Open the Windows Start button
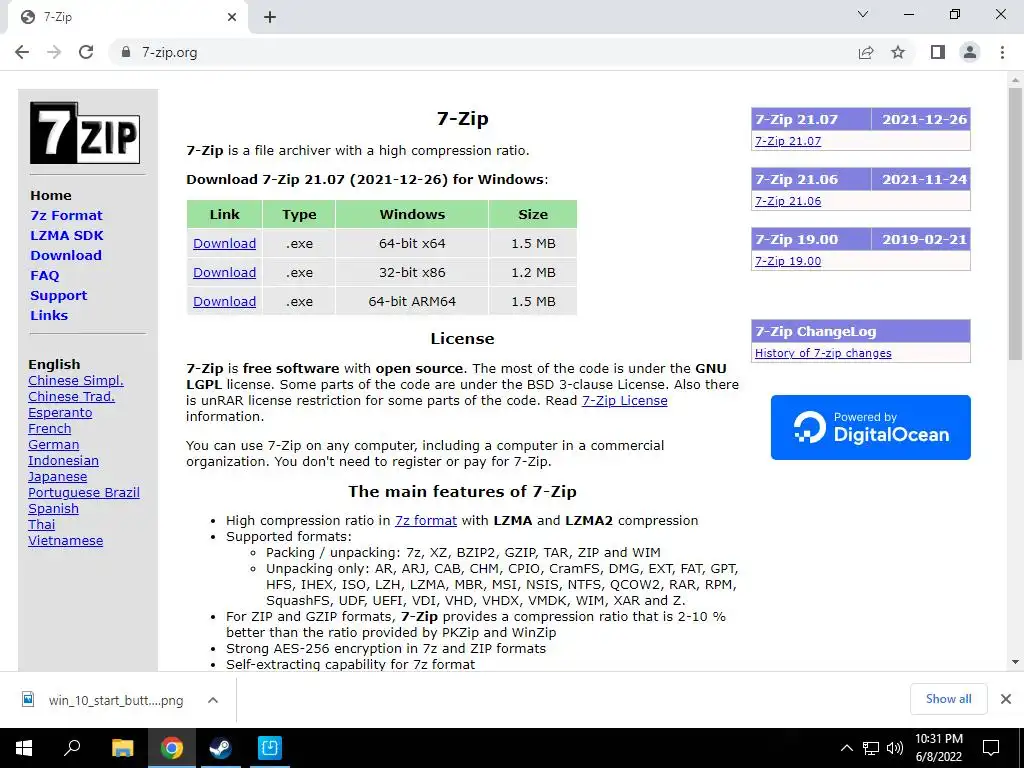1024x768 pixels. click(24, 748)
